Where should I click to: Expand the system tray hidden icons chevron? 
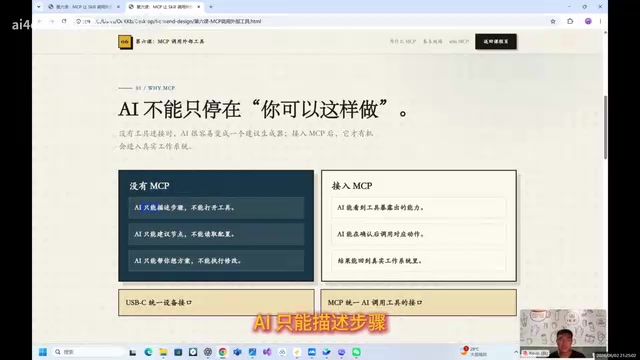click(x=516, y=352)
